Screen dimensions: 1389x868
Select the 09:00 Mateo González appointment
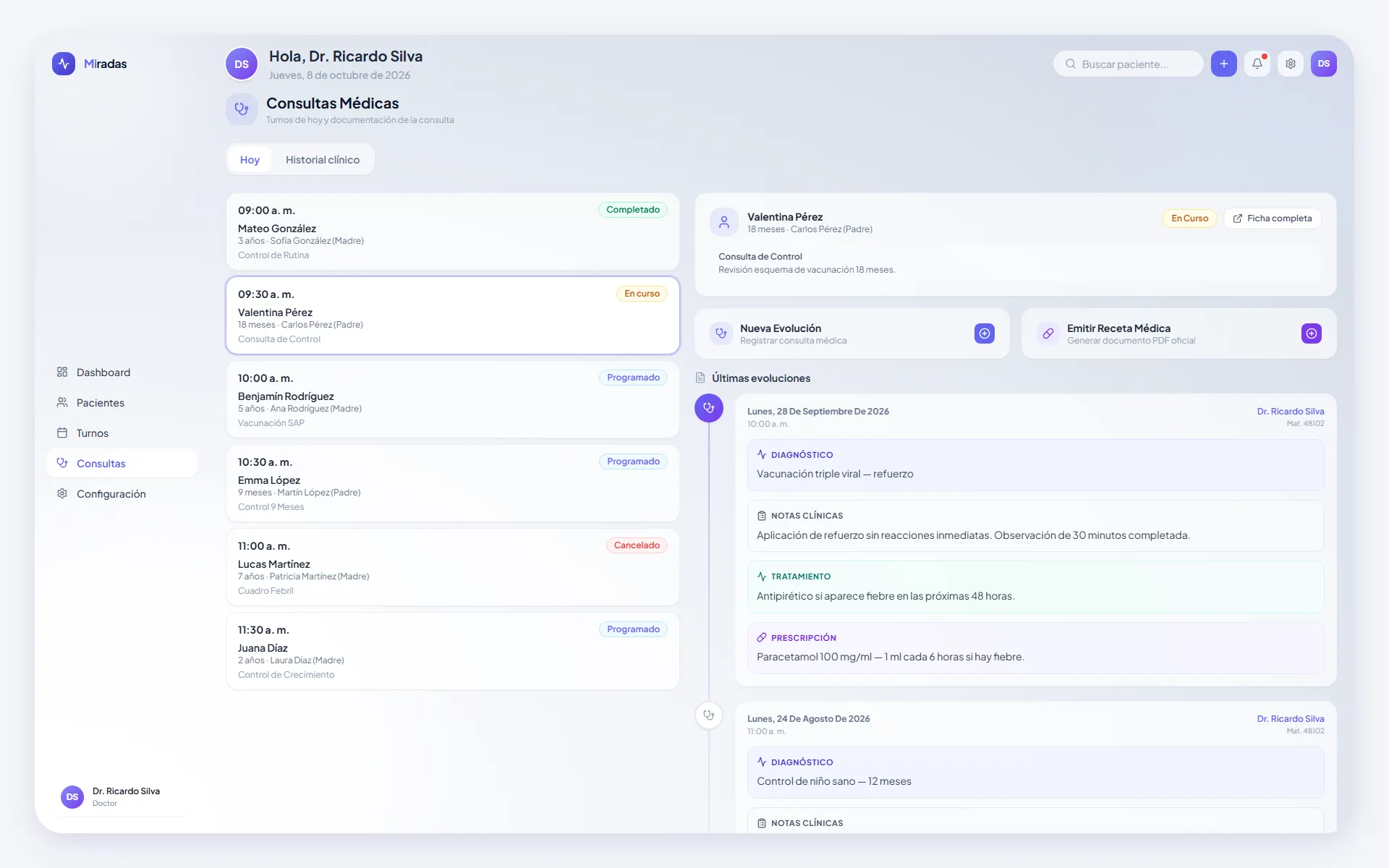click(x=453, y=231)
